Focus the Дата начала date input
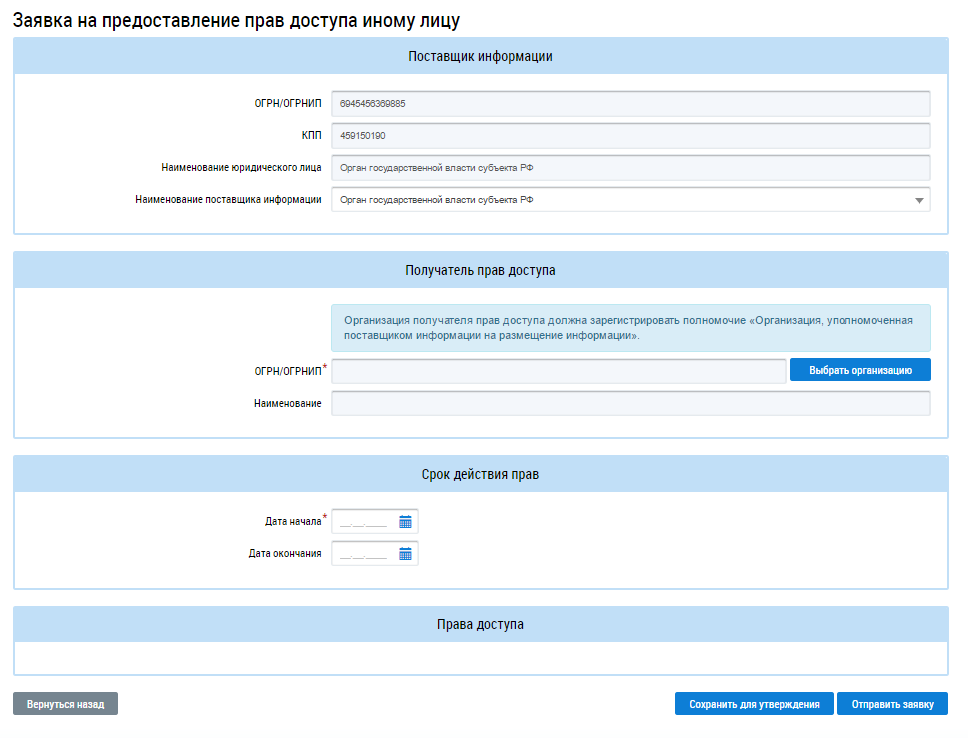The image size is (968, 738). (x=364, y=521)
